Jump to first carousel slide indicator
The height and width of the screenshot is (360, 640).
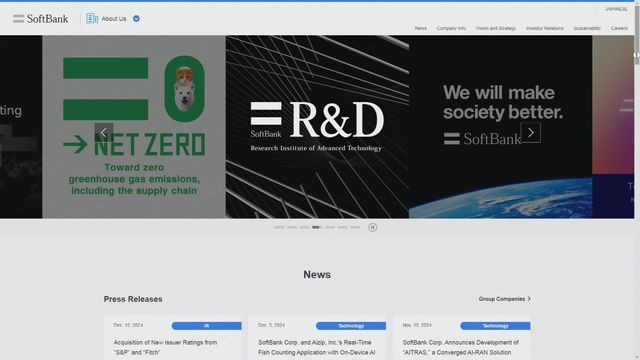[x=279, y=227]
